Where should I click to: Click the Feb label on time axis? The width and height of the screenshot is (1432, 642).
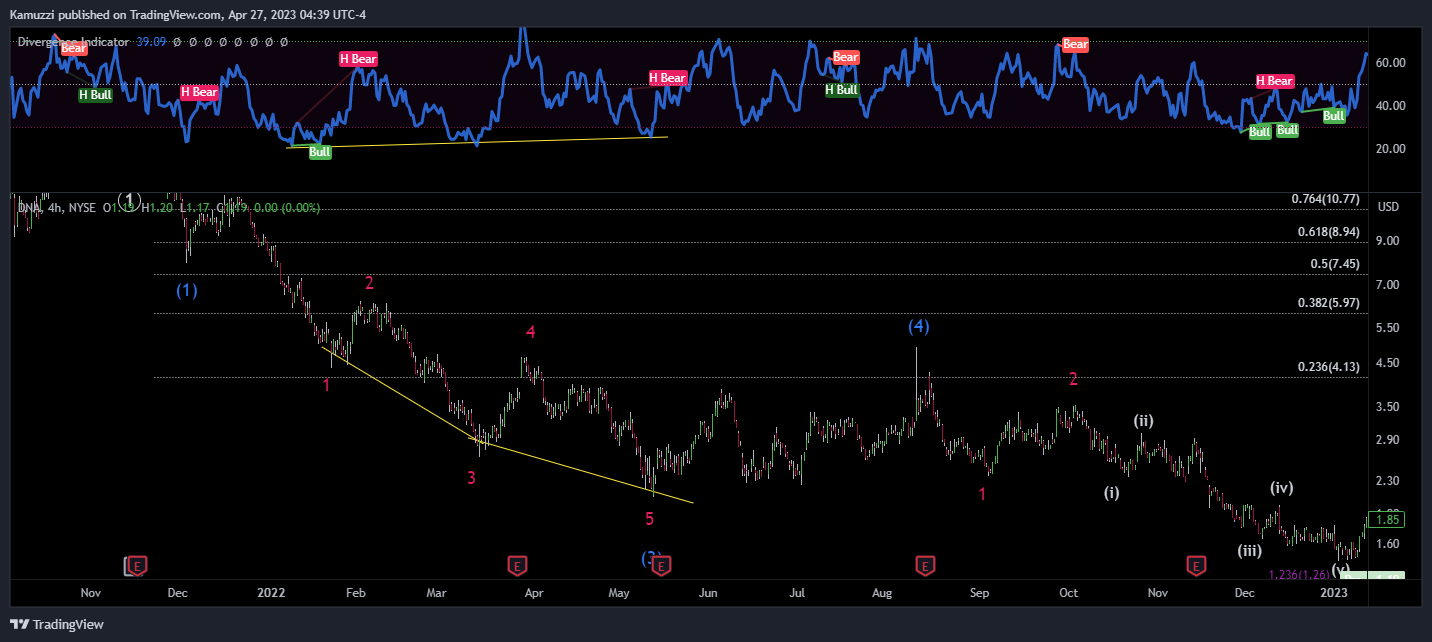click(x=355, y=593)
